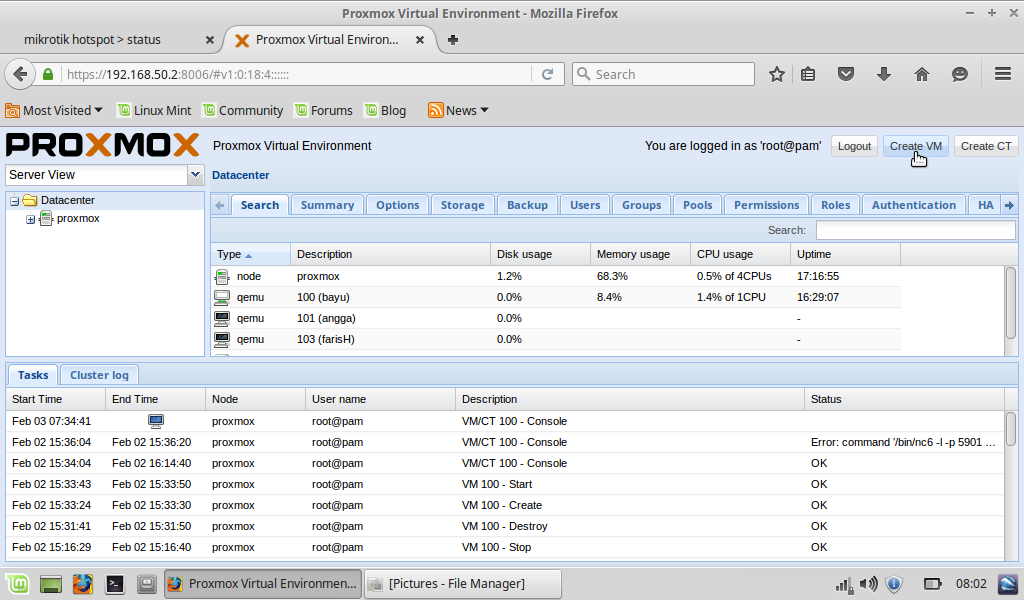Launch Firefox from the taskbar launcher
Viewport: 1024px width, 600px height.
coord(82,584)
